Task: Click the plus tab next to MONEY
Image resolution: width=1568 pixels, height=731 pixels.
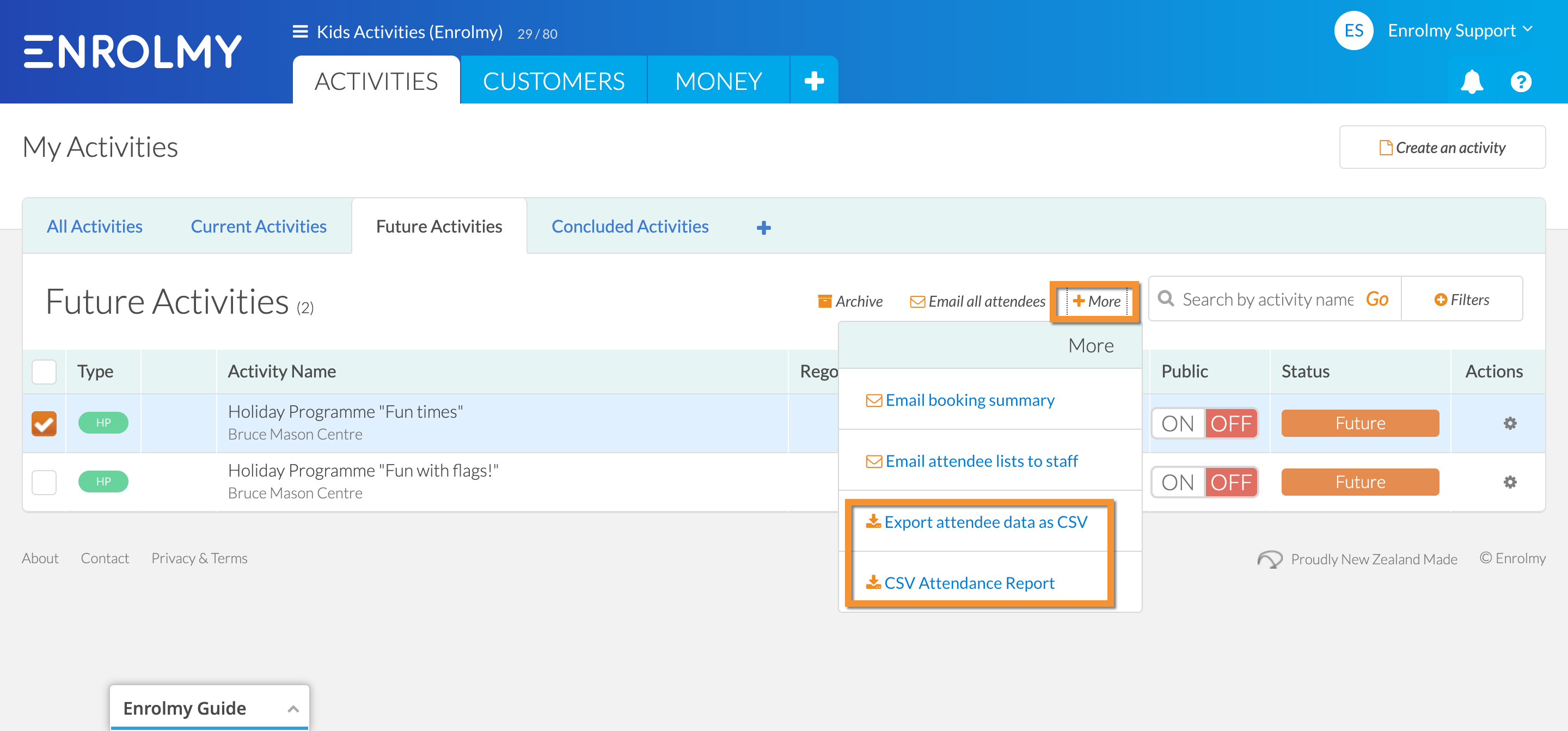Action: tap(814, 81)
